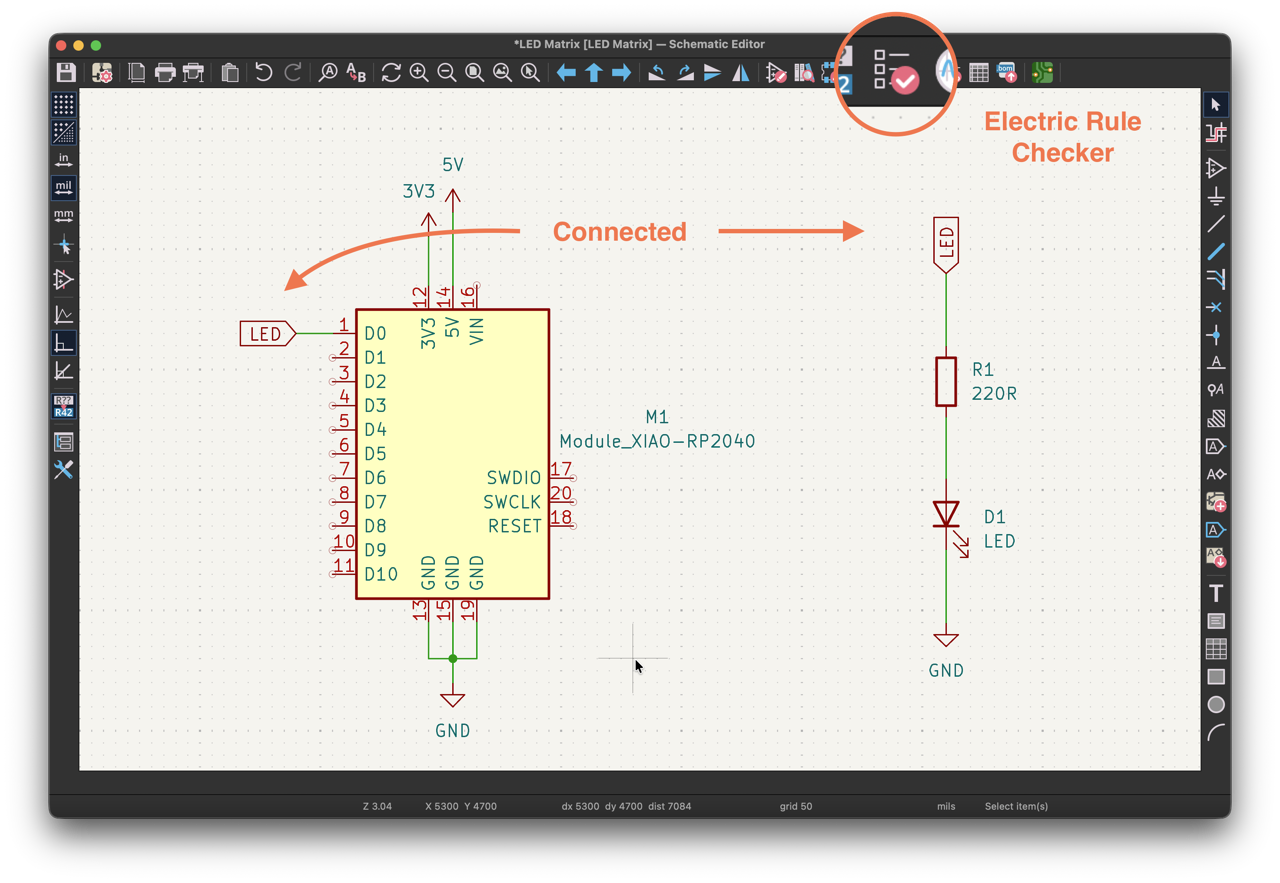Image resolution: width=1280 pixels, height=883 pixels.
Task: Save the schematic
Action: (x=66, y=72)
